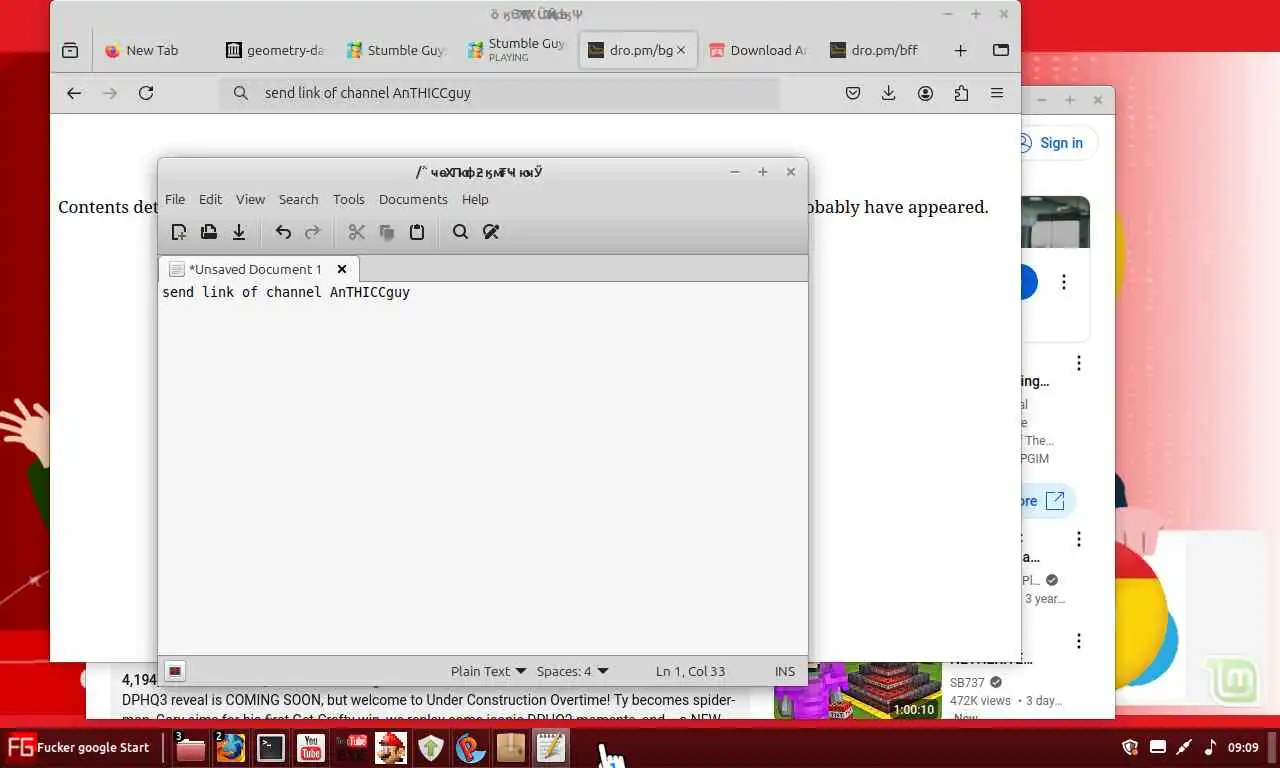Open find with the magnifier toolbar icon
Viewport: 1280px width, 768px height.
tap(460, 232)
